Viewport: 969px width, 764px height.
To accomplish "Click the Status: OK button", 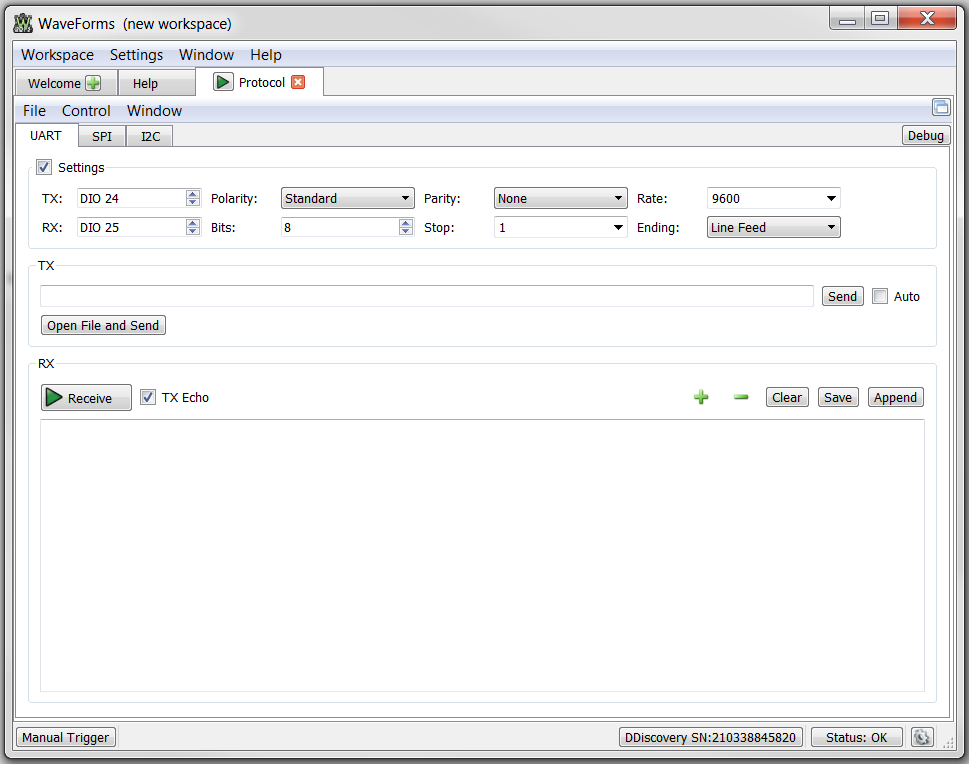I will click(857, 737).
